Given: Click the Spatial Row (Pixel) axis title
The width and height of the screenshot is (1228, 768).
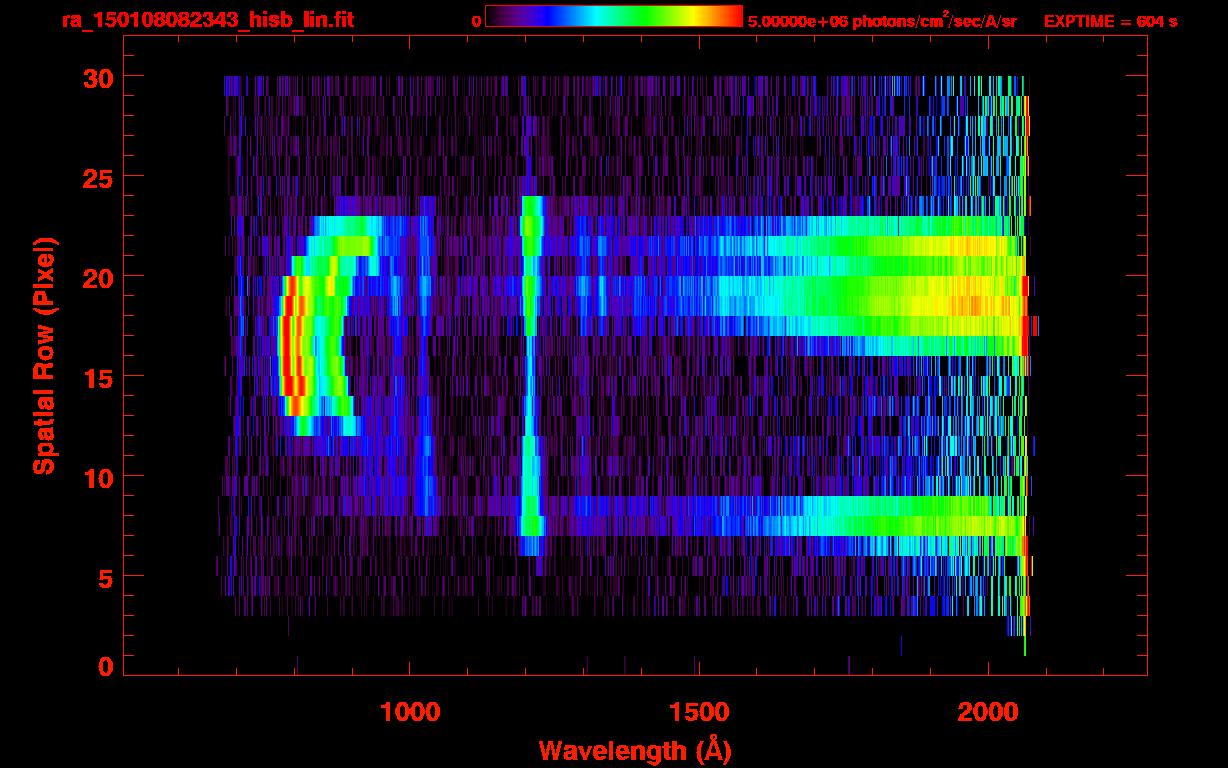Looking at the screenshot, I should (44, 356).
